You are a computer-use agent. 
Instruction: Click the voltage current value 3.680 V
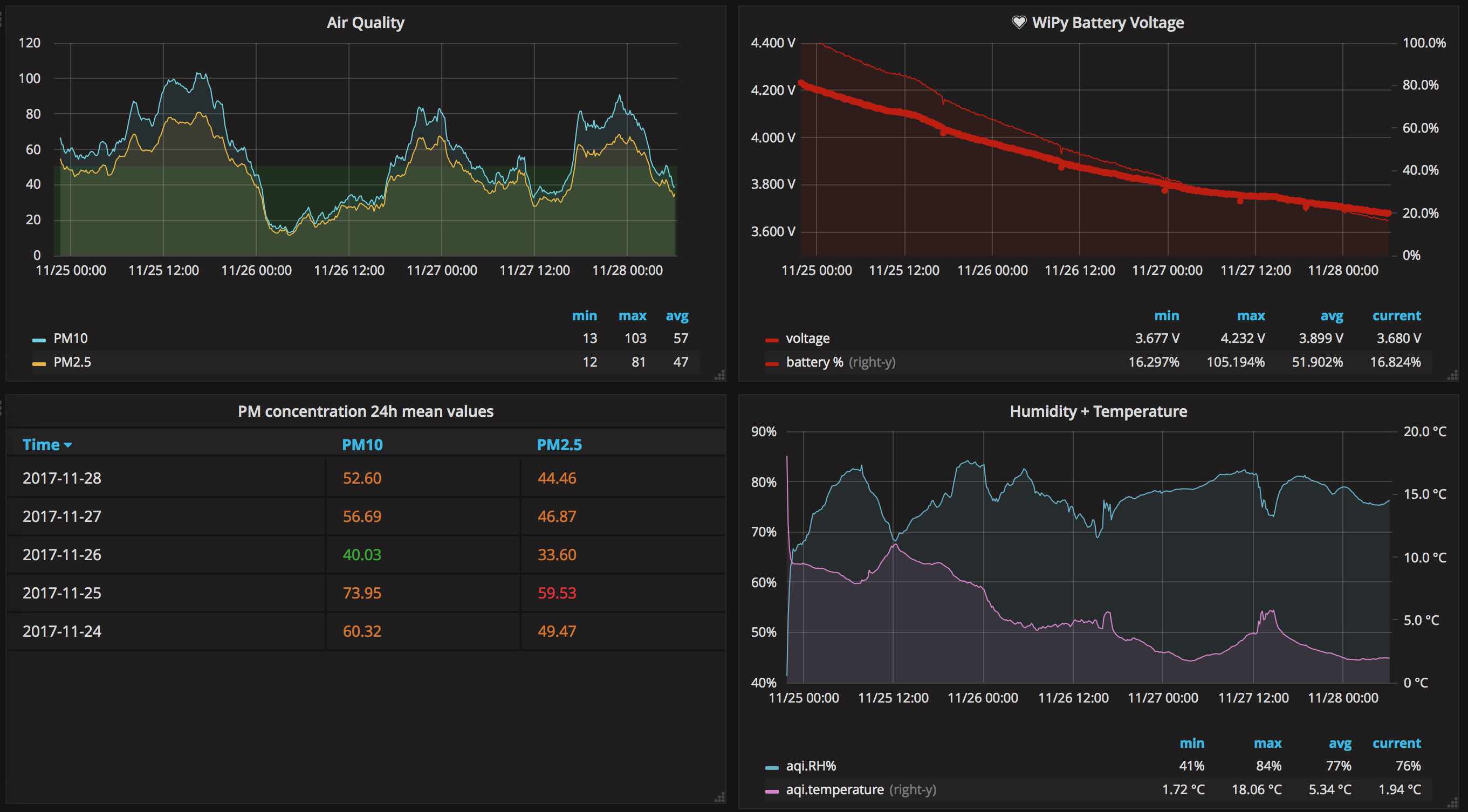(x=1399, y=339)
